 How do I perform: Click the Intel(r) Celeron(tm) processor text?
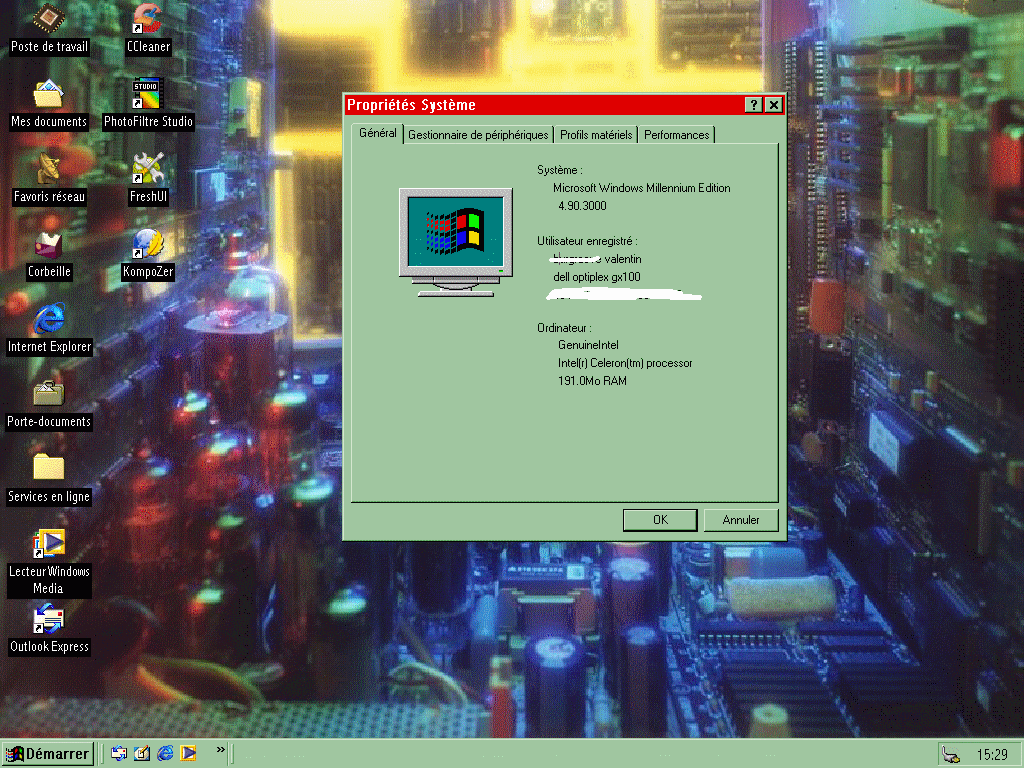click(625, 363)
